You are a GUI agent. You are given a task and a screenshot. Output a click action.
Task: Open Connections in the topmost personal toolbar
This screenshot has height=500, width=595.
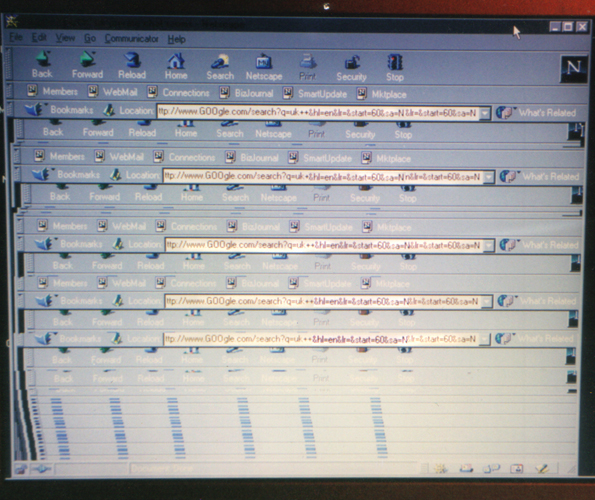[178, 93]
